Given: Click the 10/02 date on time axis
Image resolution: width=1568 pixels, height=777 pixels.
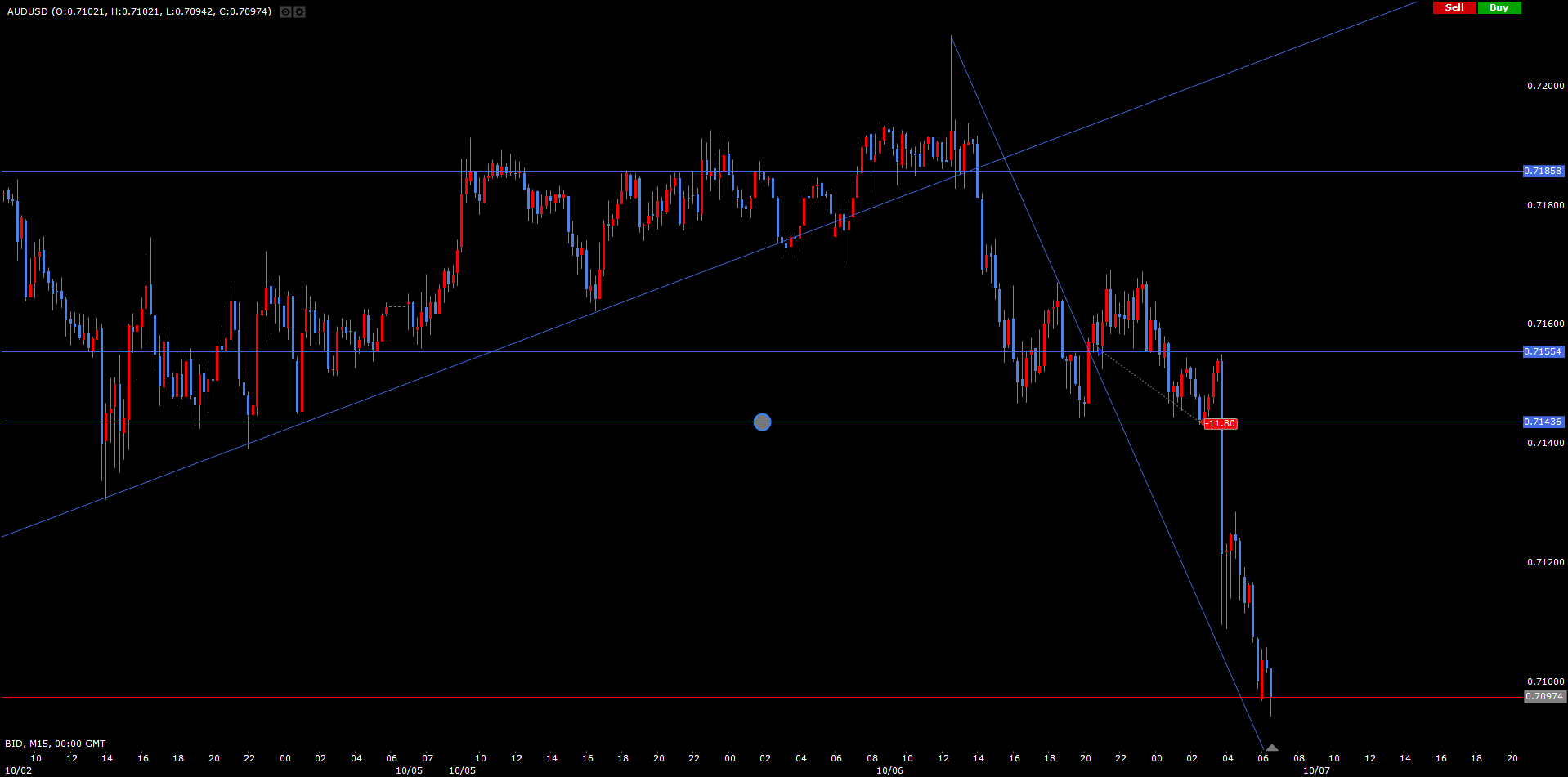Looking at the screenshot, I should tap(18, 770).
